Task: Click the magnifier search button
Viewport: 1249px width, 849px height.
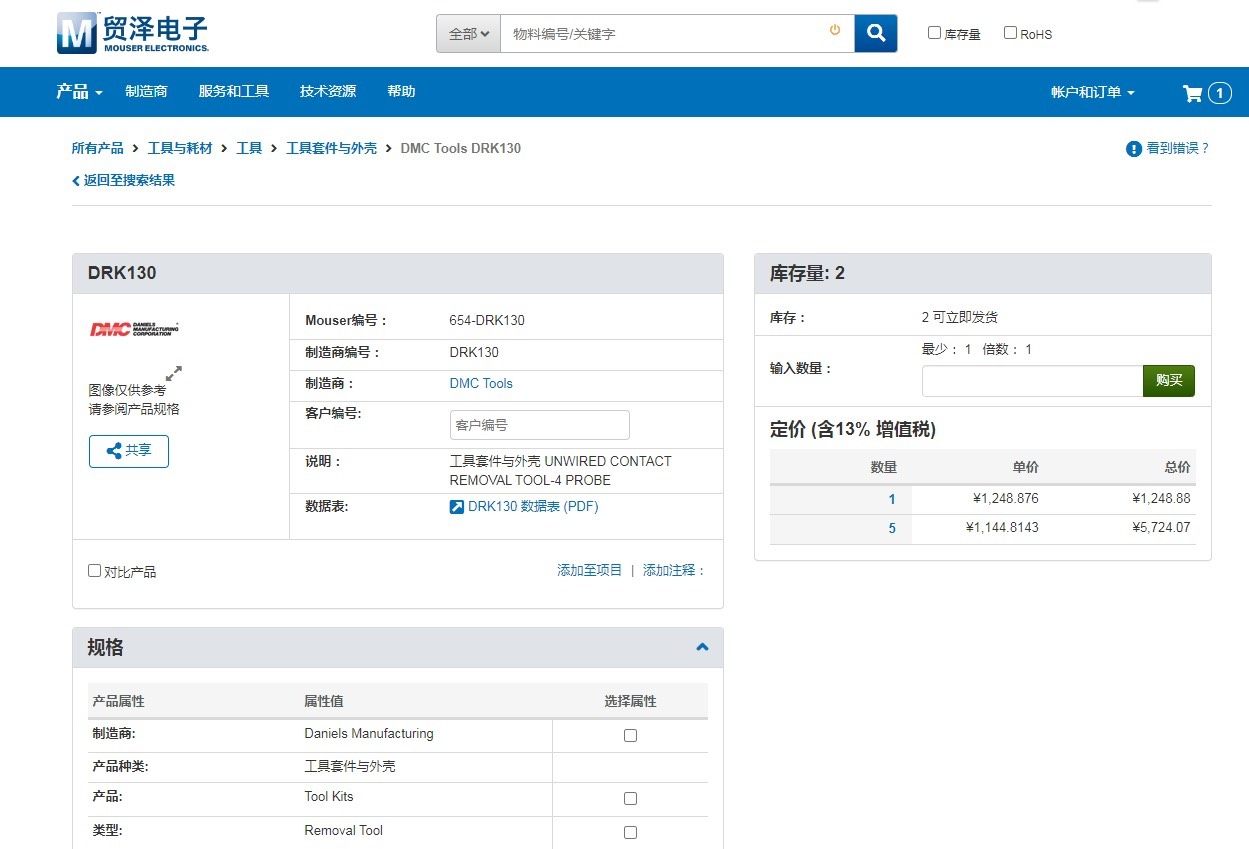Action: [x=876, y=33]
